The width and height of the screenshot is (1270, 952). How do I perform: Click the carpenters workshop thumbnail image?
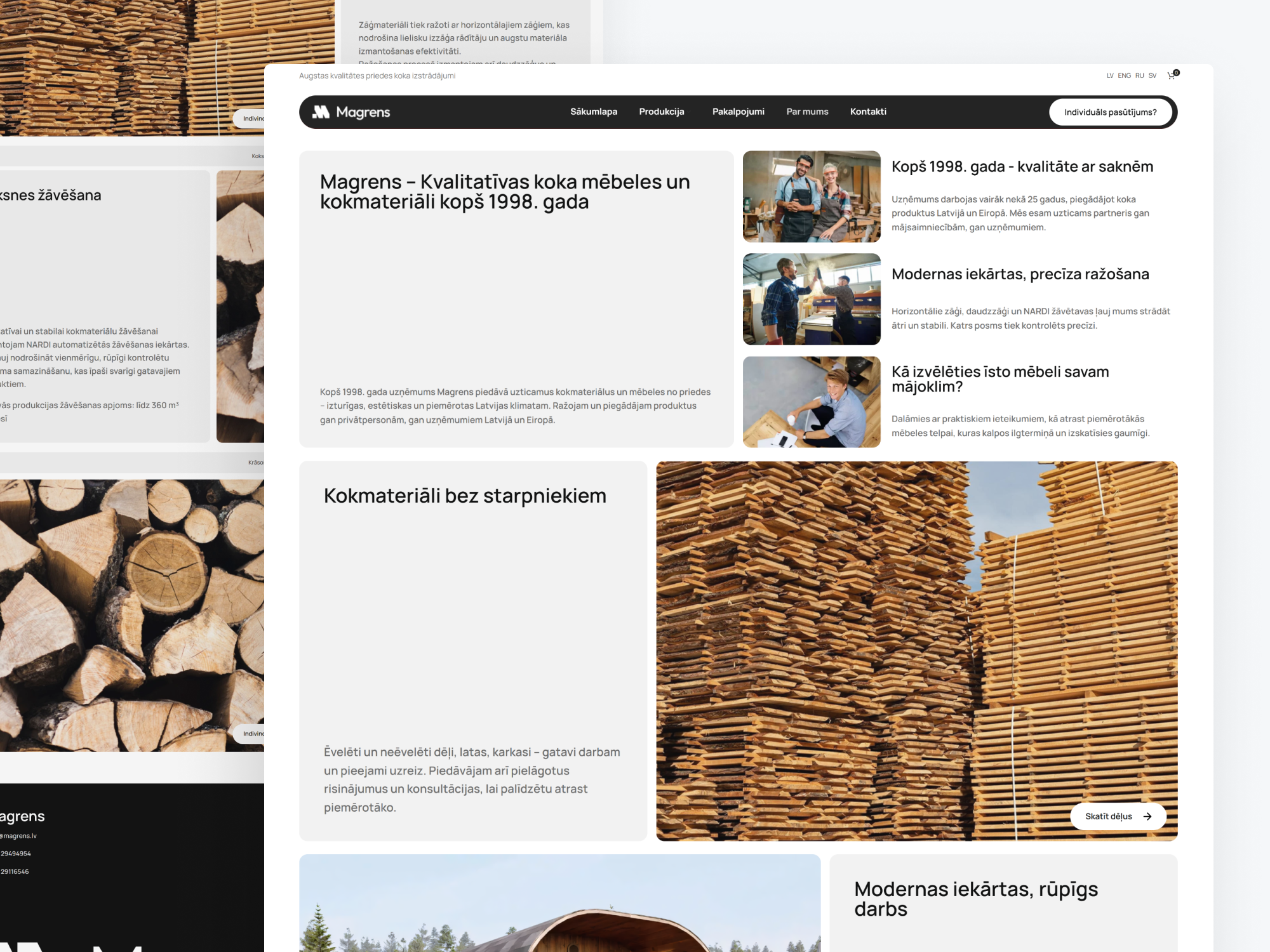[812, 197]
